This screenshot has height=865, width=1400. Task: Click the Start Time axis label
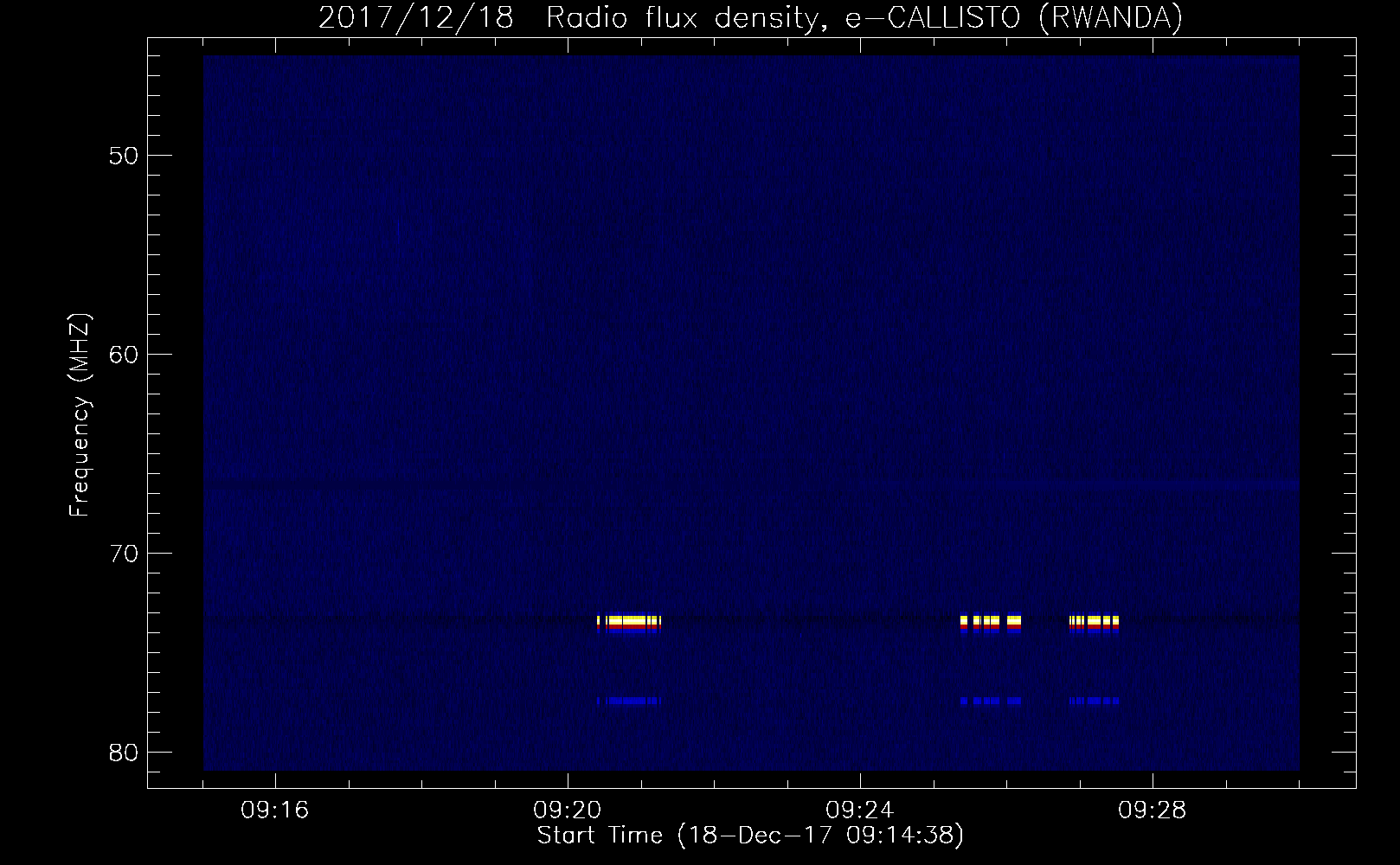click(750, 836)
